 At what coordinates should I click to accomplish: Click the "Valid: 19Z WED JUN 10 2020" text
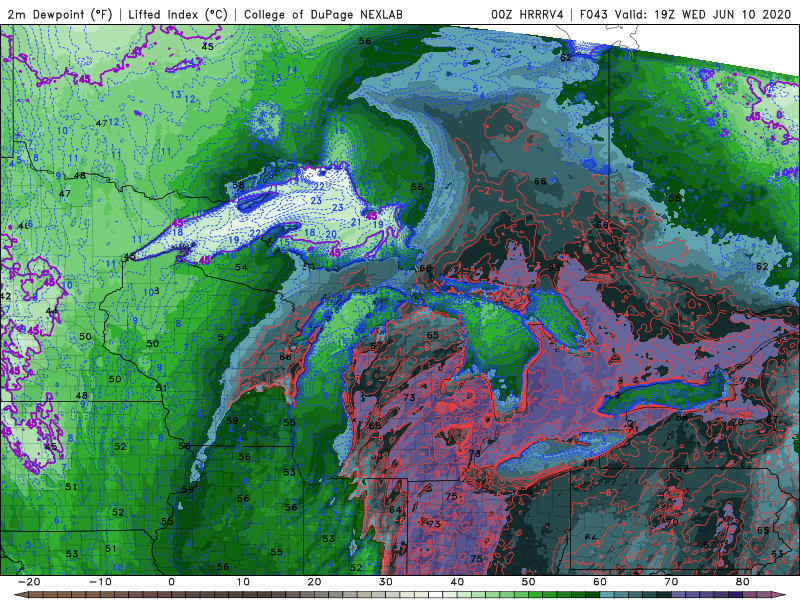click(703, 14)
